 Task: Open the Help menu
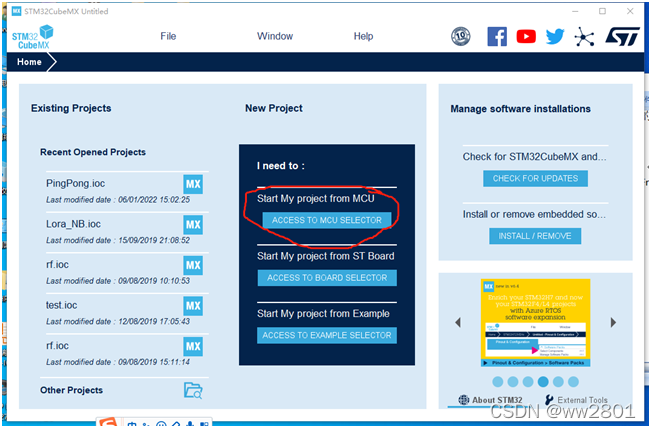click(363, 36)
